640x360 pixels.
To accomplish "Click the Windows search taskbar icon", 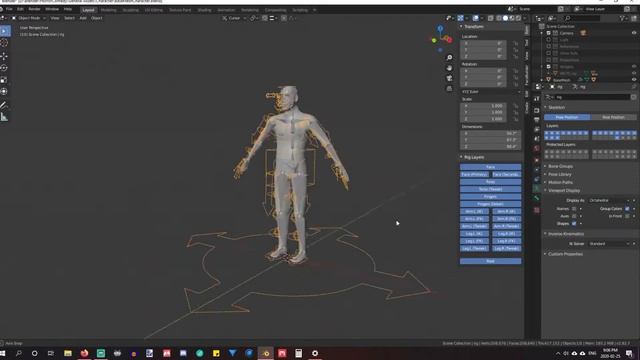I will [18, 353].
